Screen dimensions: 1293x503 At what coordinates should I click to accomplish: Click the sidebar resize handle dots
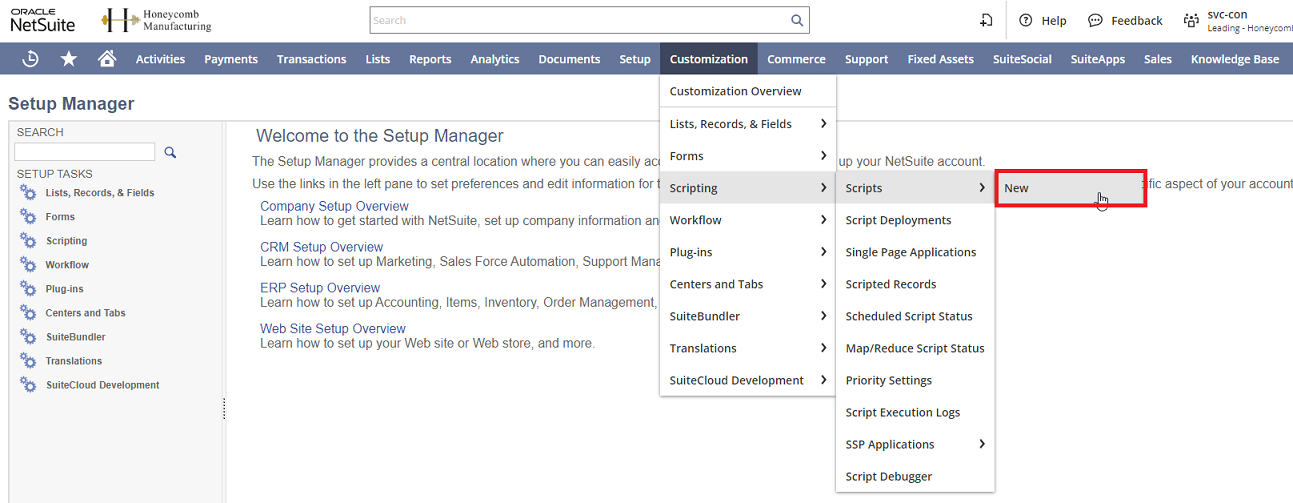coord(224,408)
